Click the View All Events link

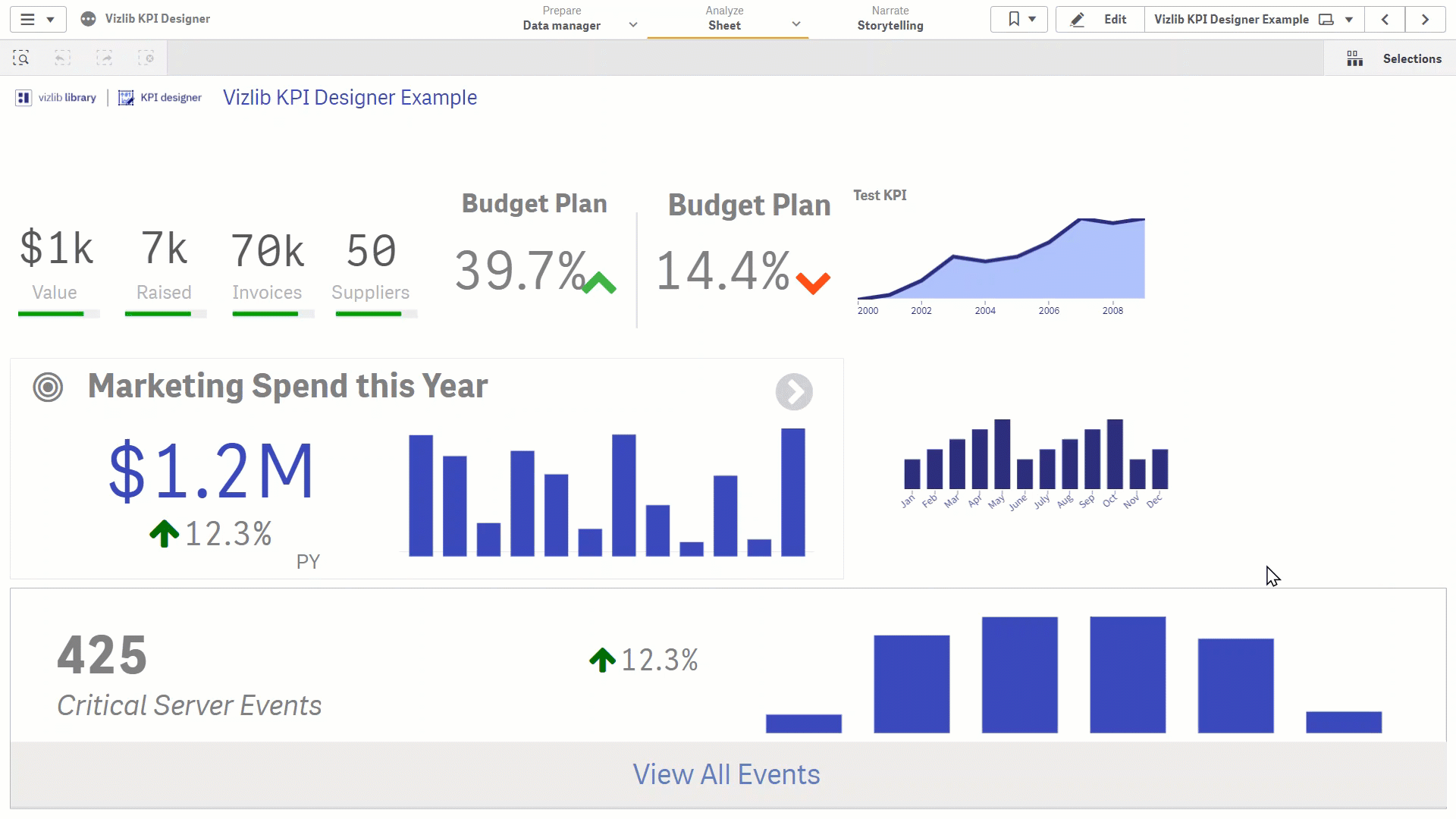(726, 774)
